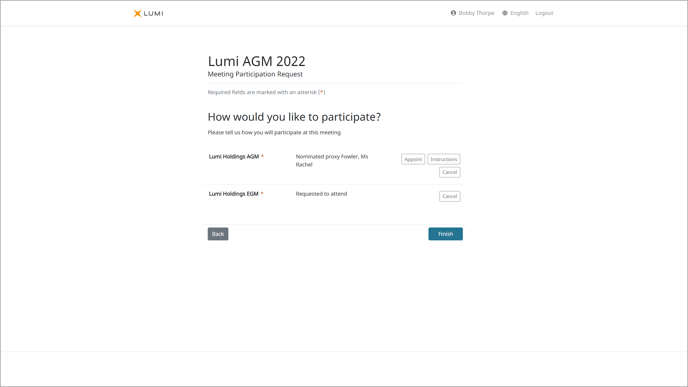Viewport: 688px width, 387px height.
Task: Click the Lumi logo in the header
Action: point(148,13)
